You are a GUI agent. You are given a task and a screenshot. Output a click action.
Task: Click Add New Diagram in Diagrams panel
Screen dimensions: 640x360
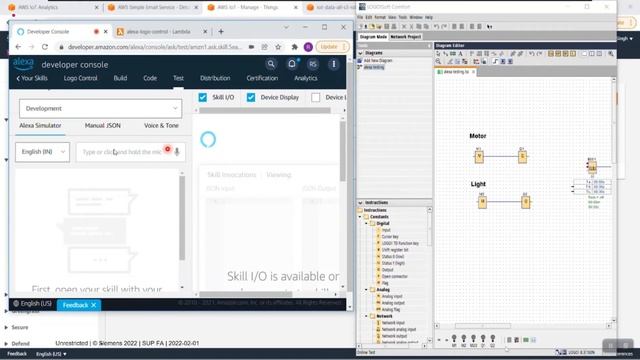click(378, 60)
